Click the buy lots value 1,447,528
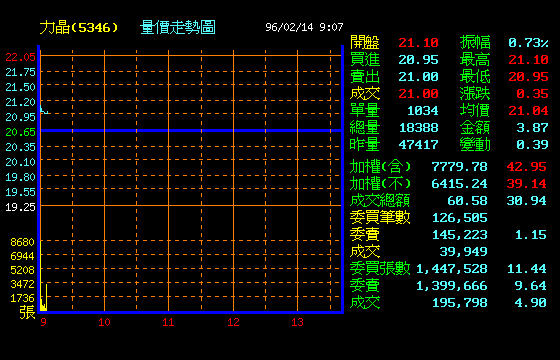The height and width of the screenshot is (360, 560). click(452, 269)
